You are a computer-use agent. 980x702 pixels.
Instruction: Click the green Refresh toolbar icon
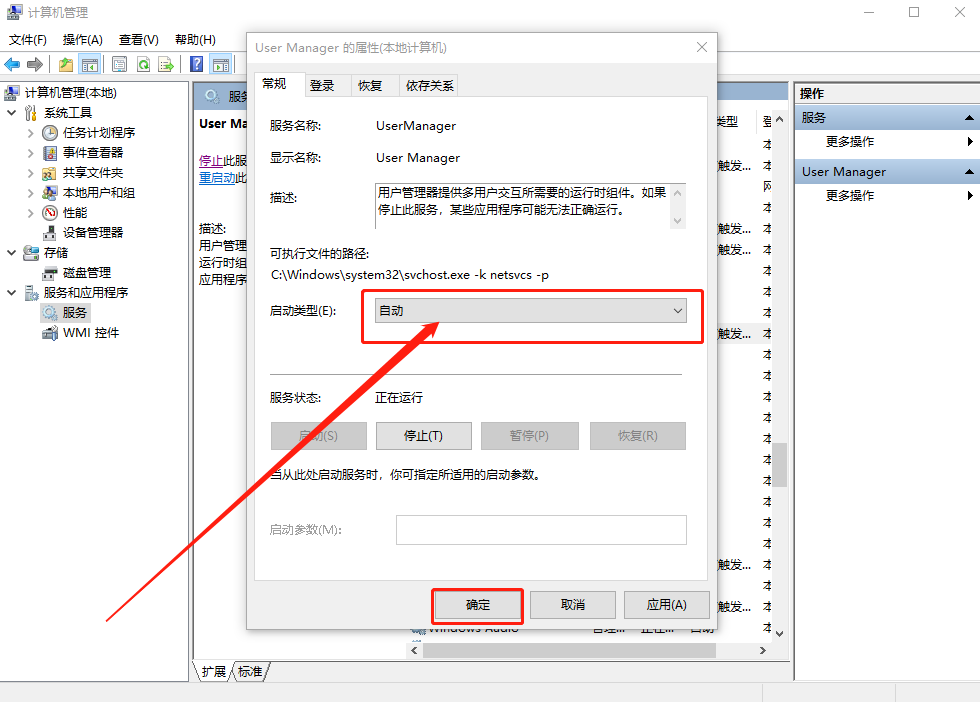pos(143,64)
